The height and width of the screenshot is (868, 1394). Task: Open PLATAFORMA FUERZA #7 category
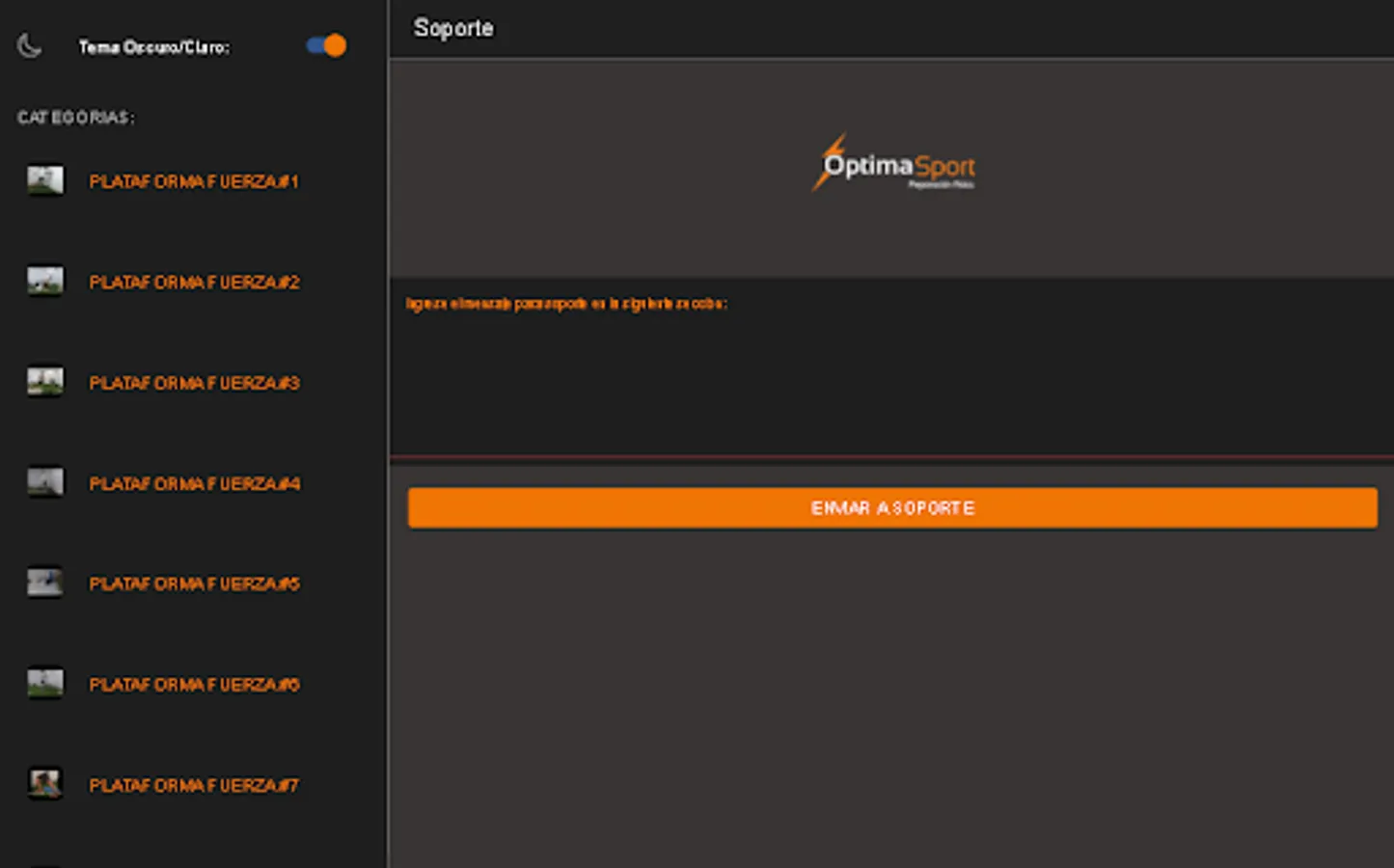194,785
